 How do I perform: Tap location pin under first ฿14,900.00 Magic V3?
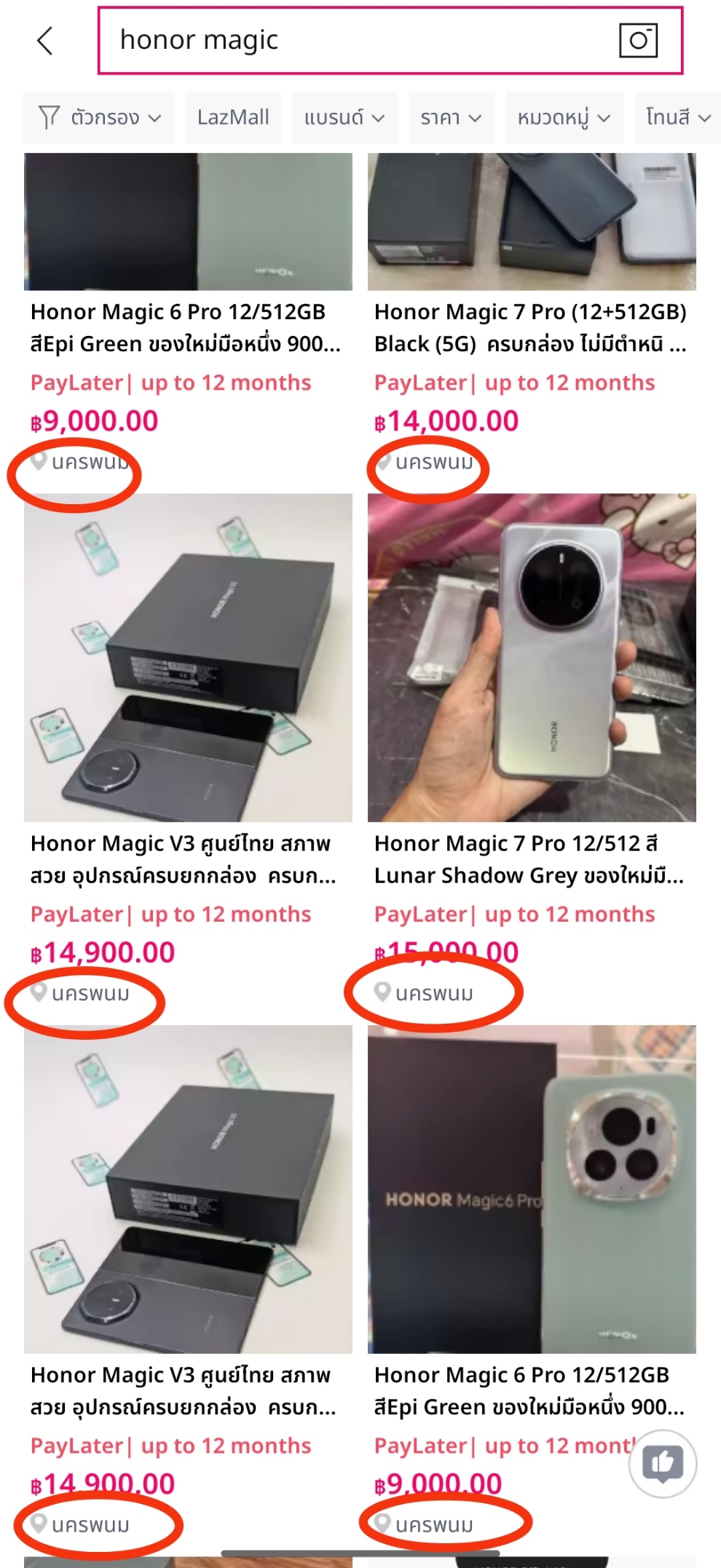coord(39,992)
